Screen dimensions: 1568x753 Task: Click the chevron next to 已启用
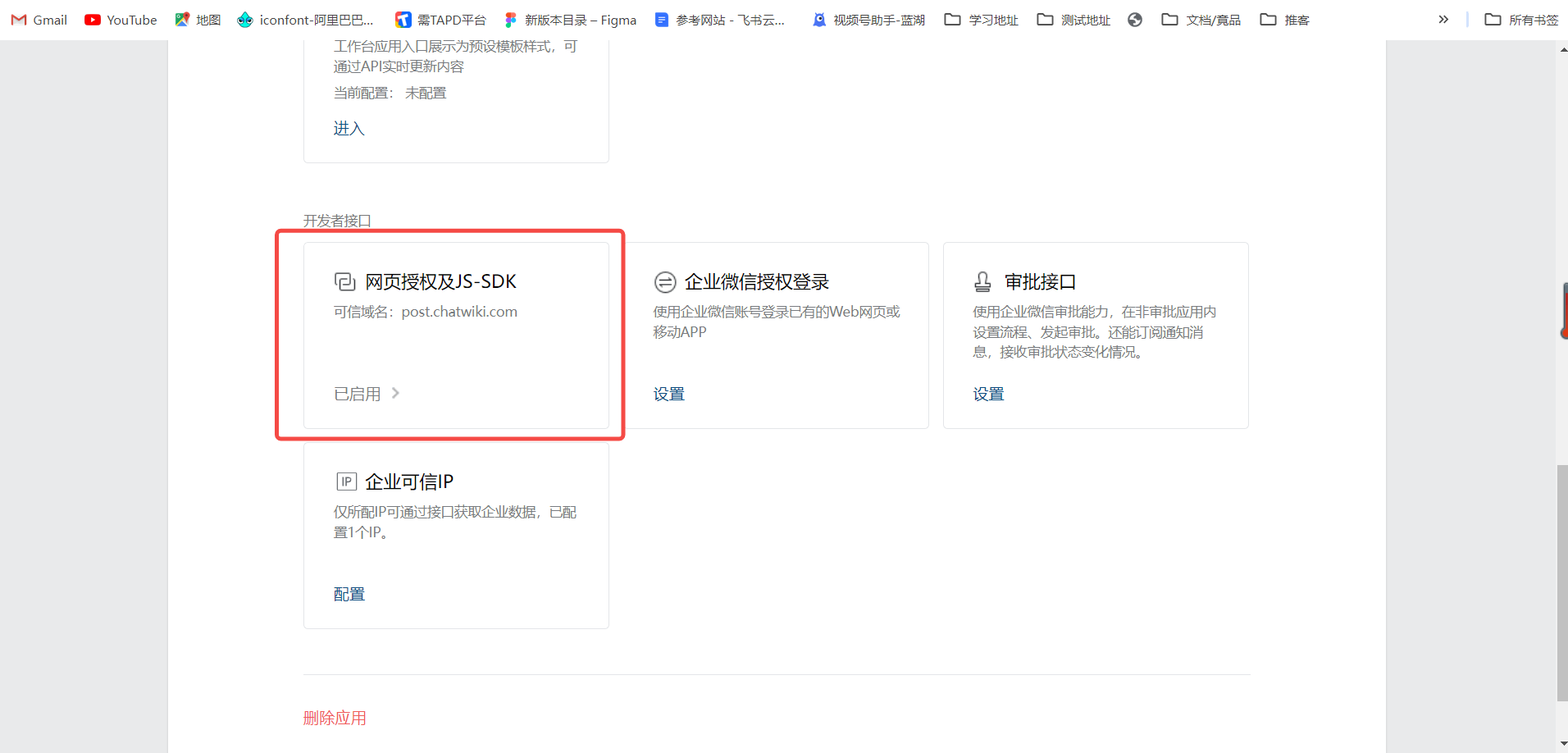click(x=395, y=393)
